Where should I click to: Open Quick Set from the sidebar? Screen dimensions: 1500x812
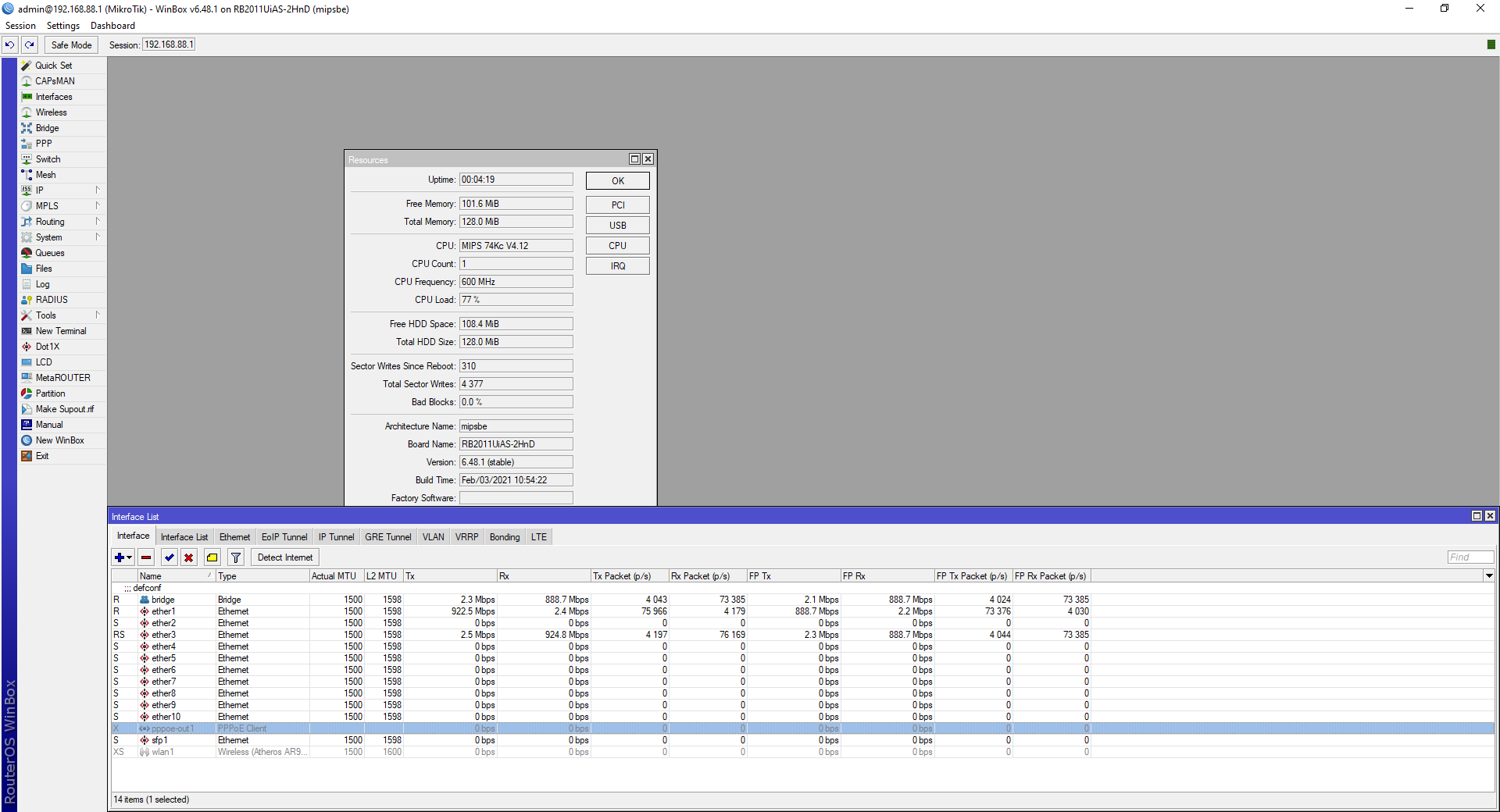click(x=62, y=66)
